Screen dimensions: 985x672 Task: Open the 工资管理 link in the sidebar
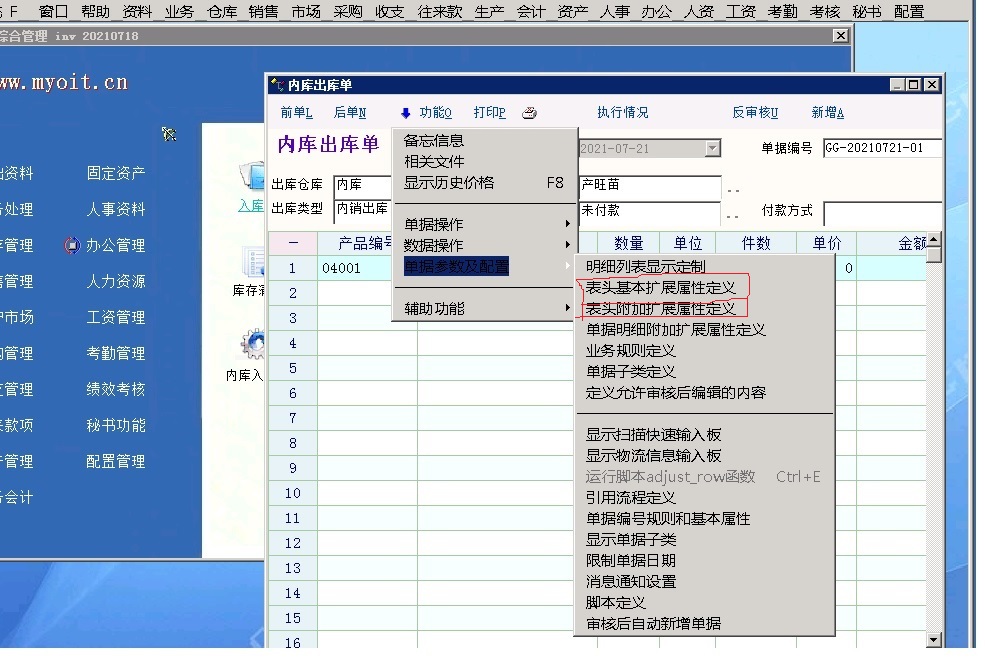[116, 317]
